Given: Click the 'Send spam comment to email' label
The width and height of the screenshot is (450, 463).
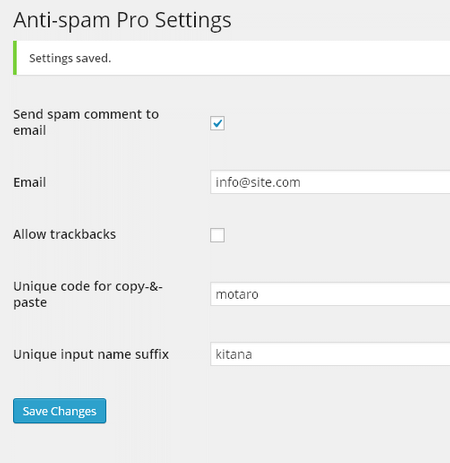Looking at the screenshot, I should pos(86,122).
